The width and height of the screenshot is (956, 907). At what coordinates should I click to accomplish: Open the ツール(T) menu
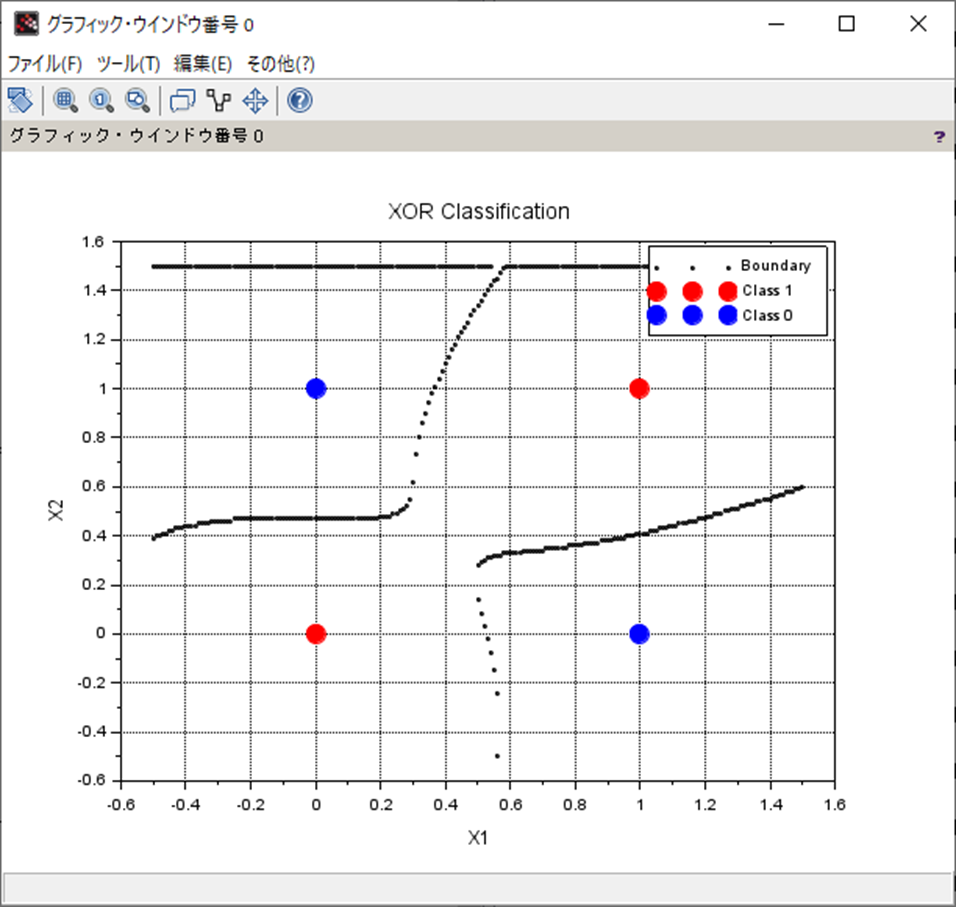[128, 63]
